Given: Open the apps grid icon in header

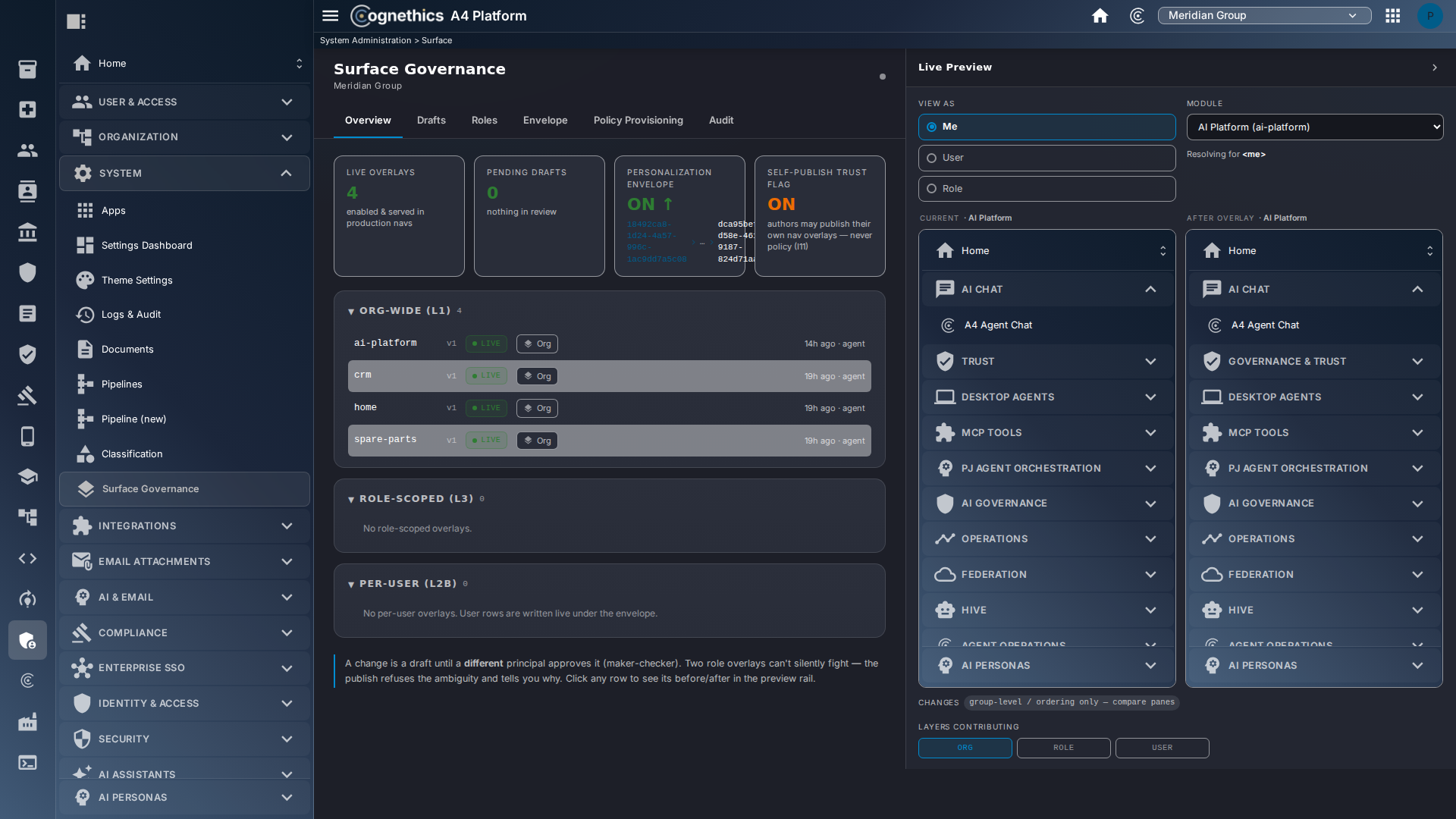Looking at the screenshot, I should click(1392, 15).
